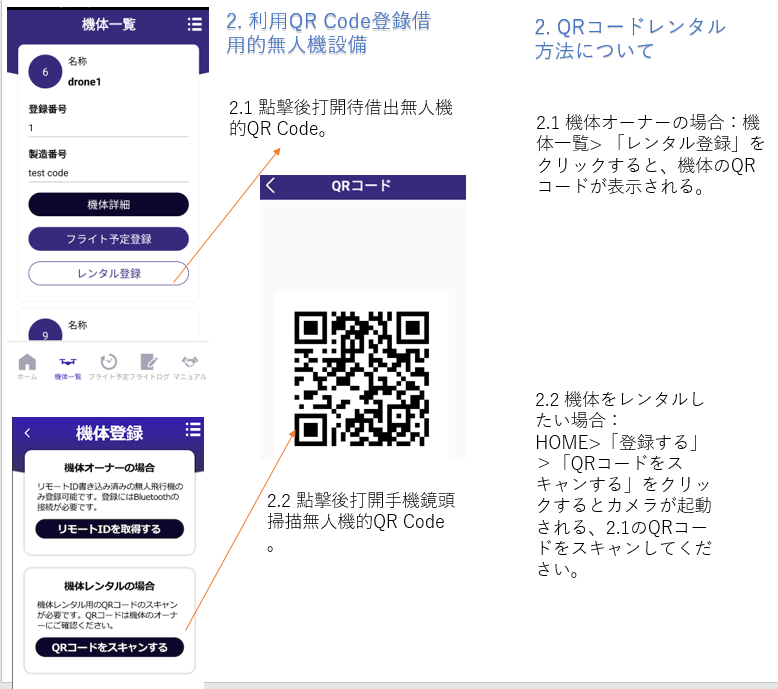Screen dimensions: 778x689
Task: Click the リモートIDを取得する button
Action: [109, 529]
